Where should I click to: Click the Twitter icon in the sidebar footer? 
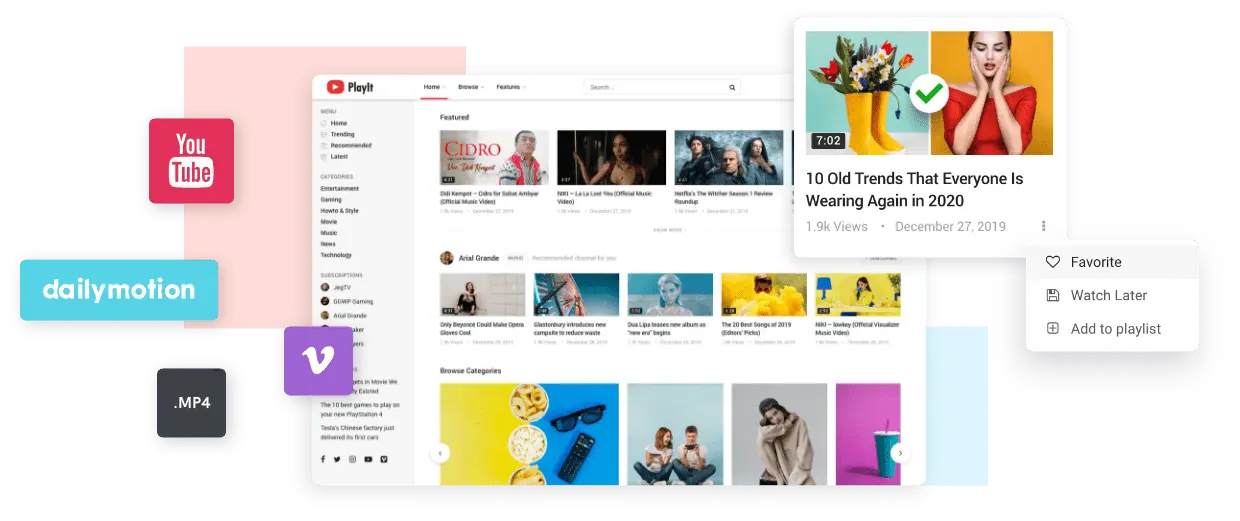[x=337, y=459]
